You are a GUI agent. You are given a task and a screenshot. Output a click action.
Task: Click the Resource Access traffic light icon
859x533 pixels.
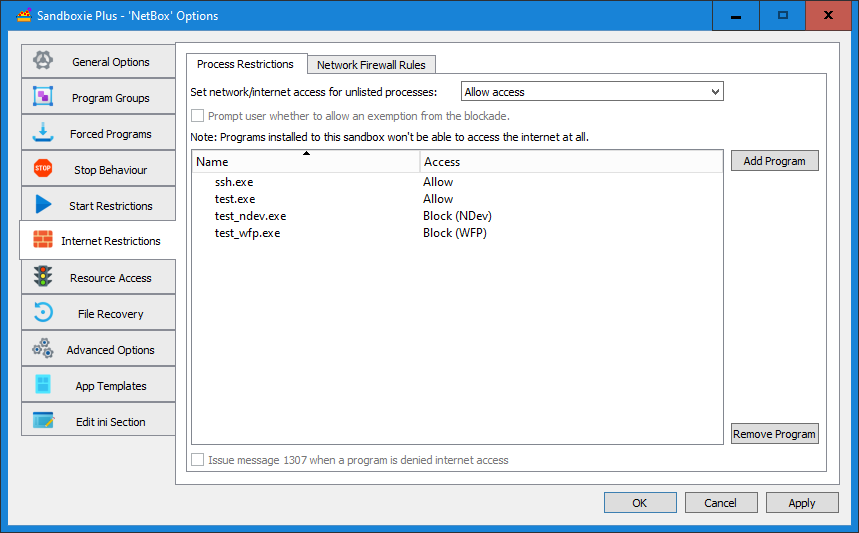(43, 277)
